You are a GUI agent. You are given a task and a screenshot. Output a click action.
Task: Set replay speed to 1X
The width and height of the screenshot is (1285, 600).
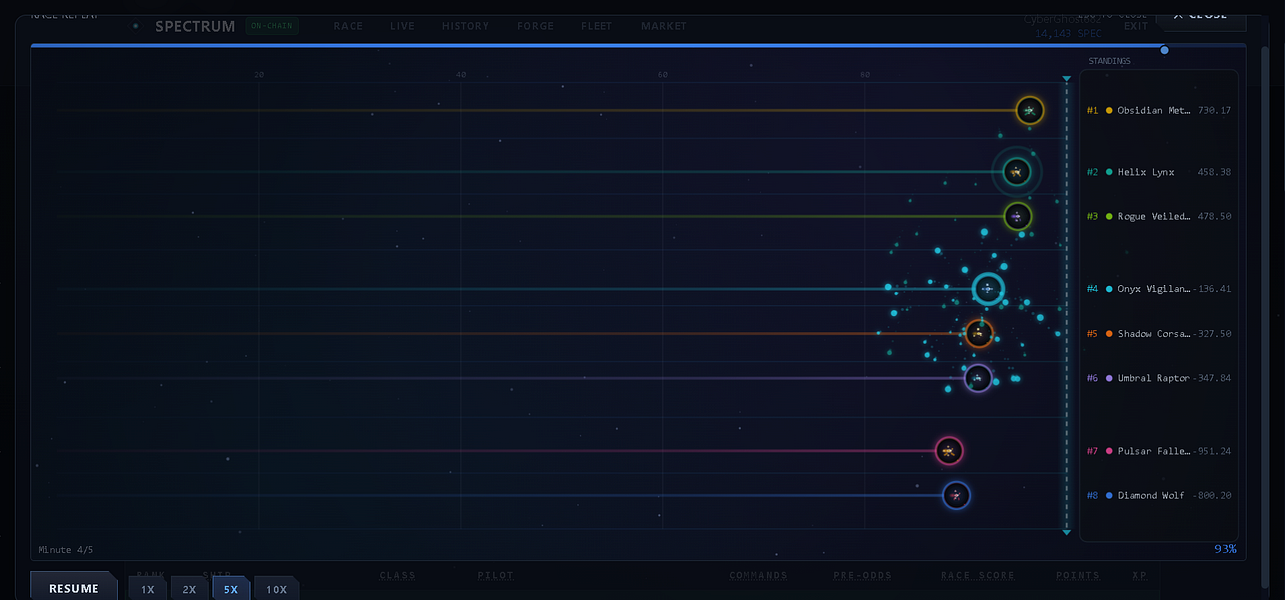pyautogui.click(x=148, y=589)
